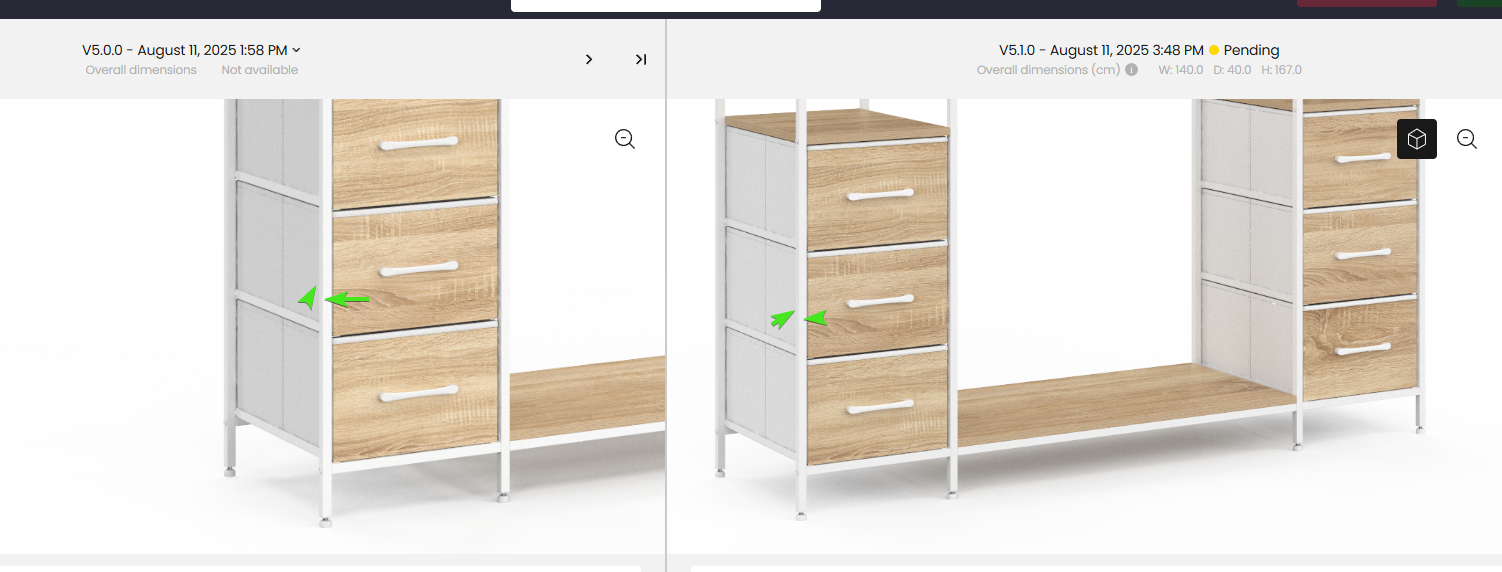Go to the next version arrow
This screenshot has height=572, width=1502.
(x=589, y=60)
